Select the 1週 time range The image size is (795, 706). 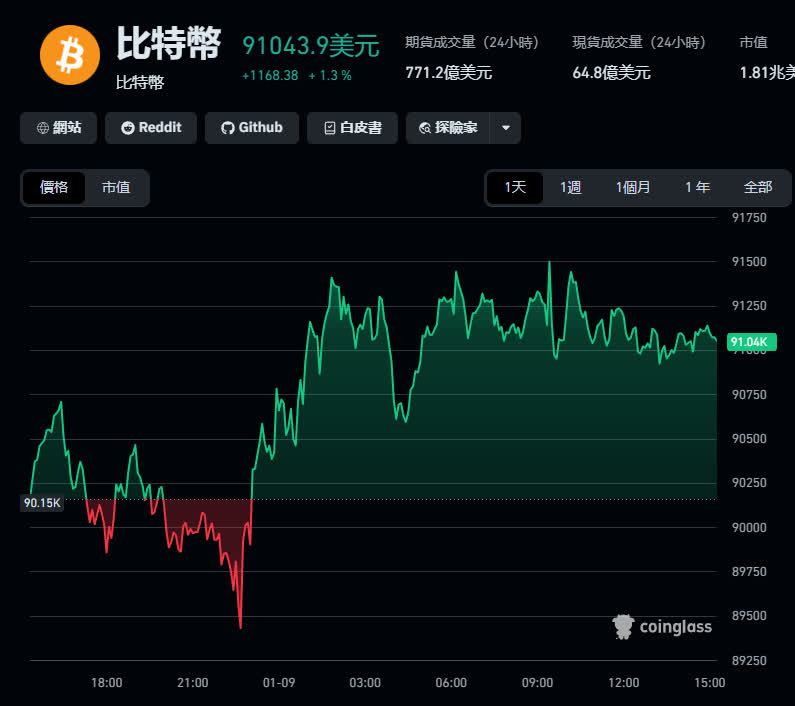click(570, 187)
